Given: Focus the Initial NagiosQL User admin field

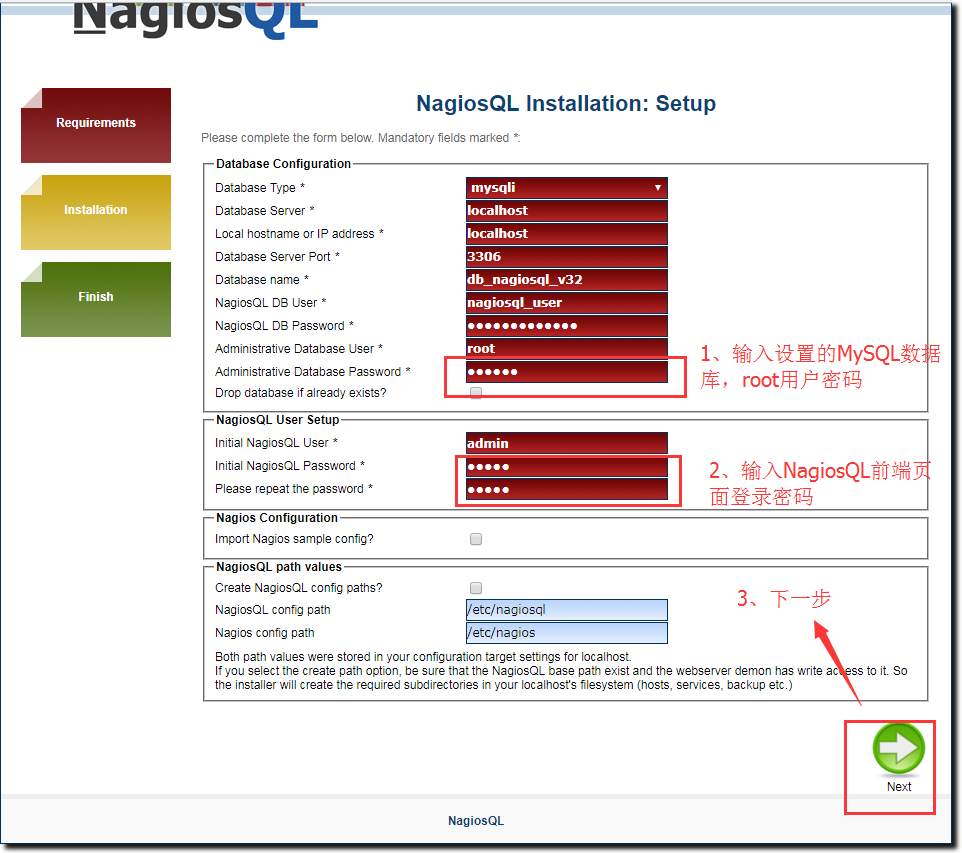Looking at the screenshot, I should pyautogui.click(x=566, y=443).
